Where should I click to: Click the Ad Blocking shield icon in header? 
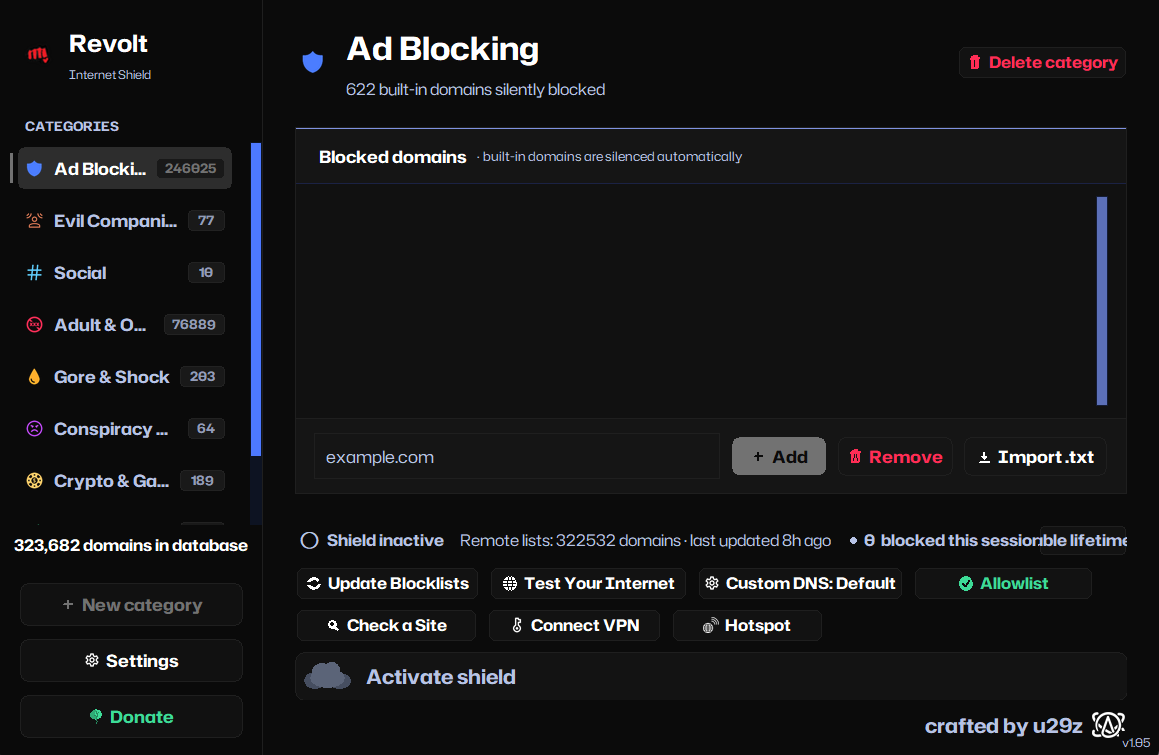click(x=313, y=62)
